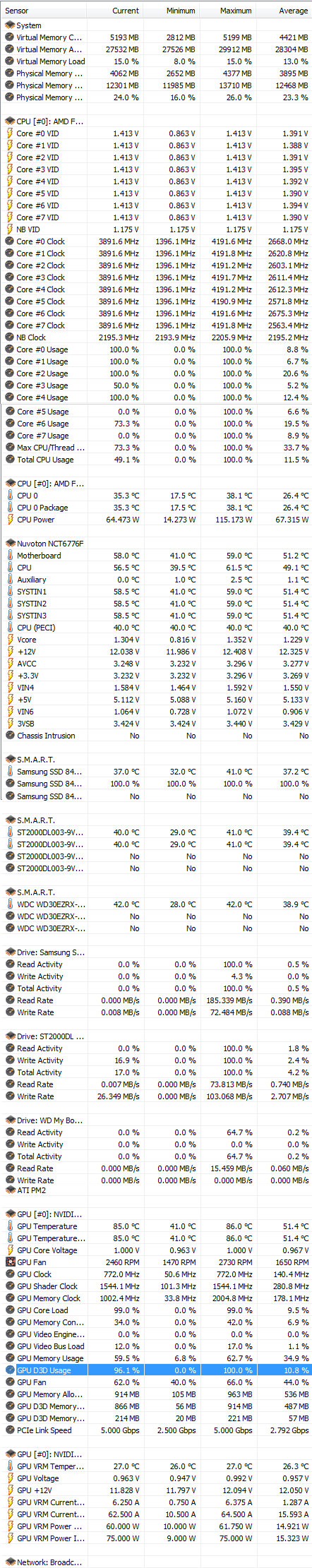Select the highlighted GPU D3D Usage row
This screenshot has width=312, height=1568.
click(156, 1370)
